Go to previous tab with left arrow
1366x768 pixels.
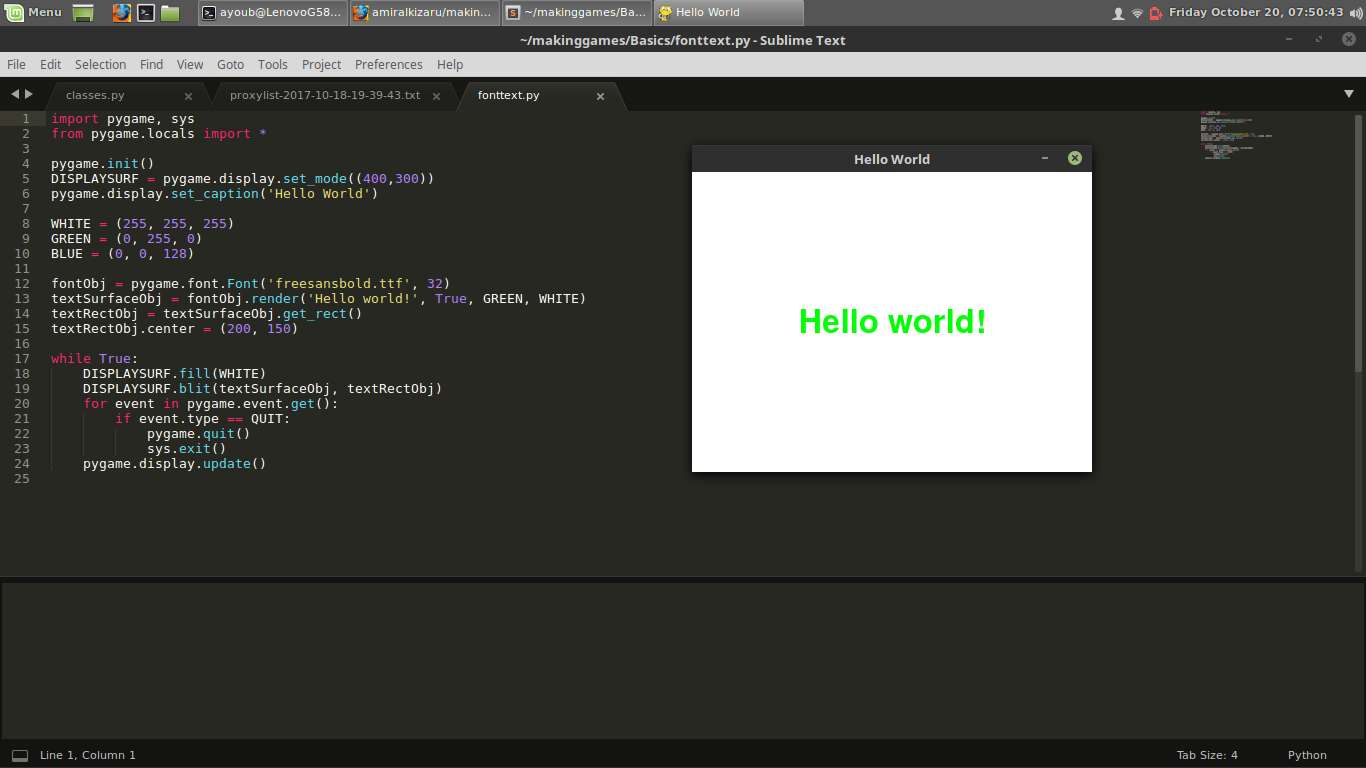click(15, 94)
